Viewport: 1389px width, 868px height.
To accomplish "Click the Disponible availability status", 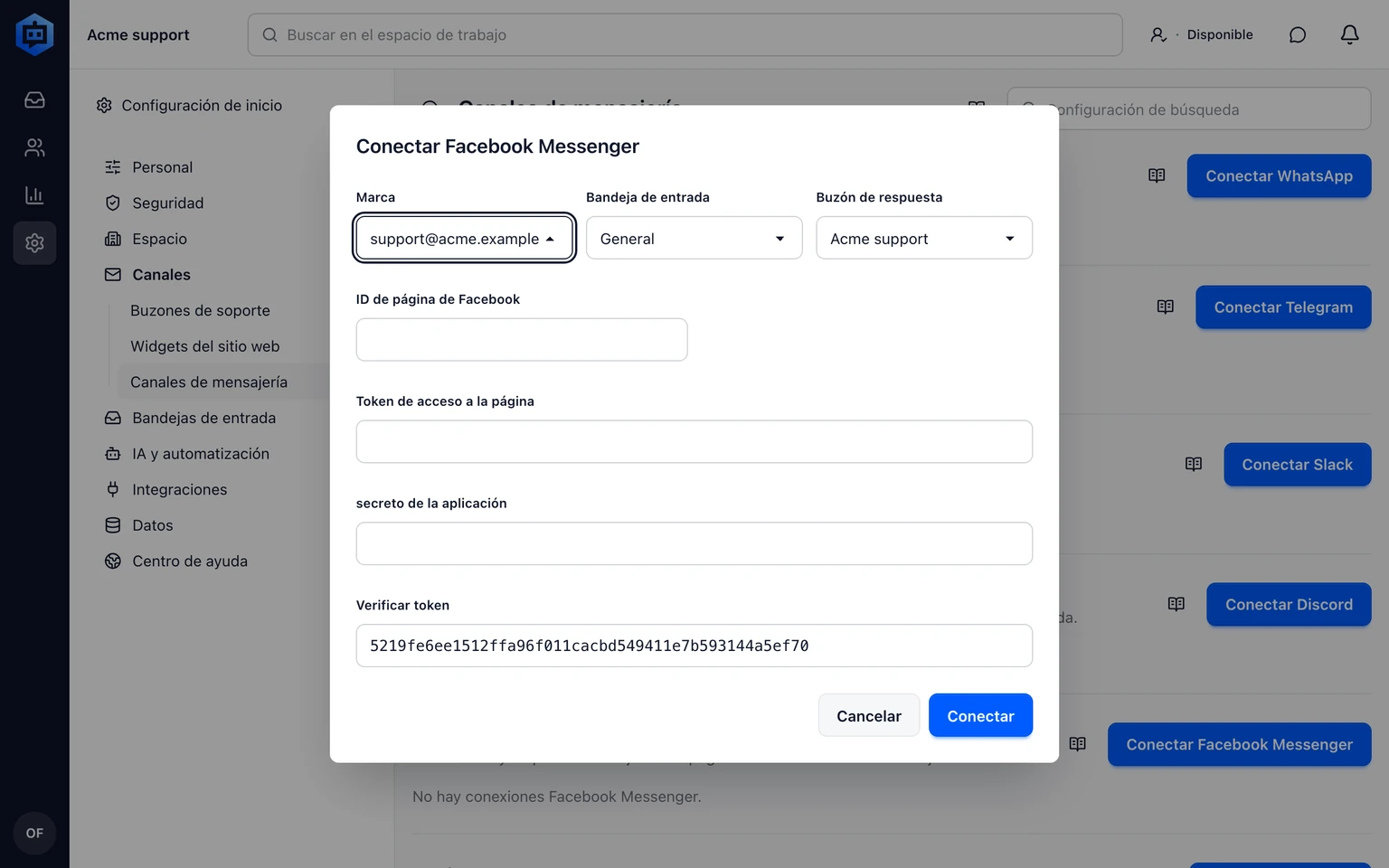I will click(x=1201, y=34).
